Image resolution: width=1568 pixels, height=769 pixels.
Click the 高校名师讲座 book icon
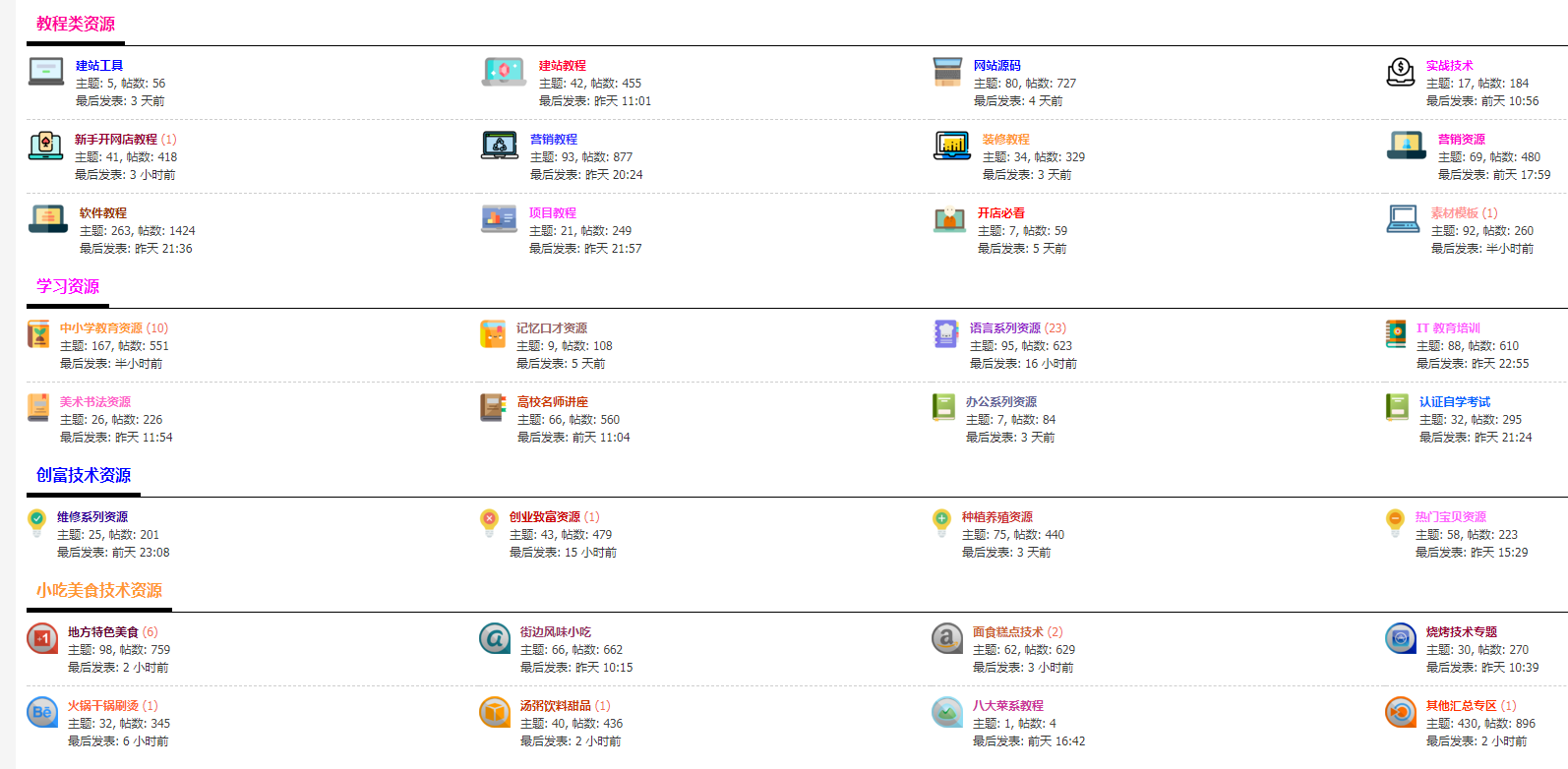493,407
